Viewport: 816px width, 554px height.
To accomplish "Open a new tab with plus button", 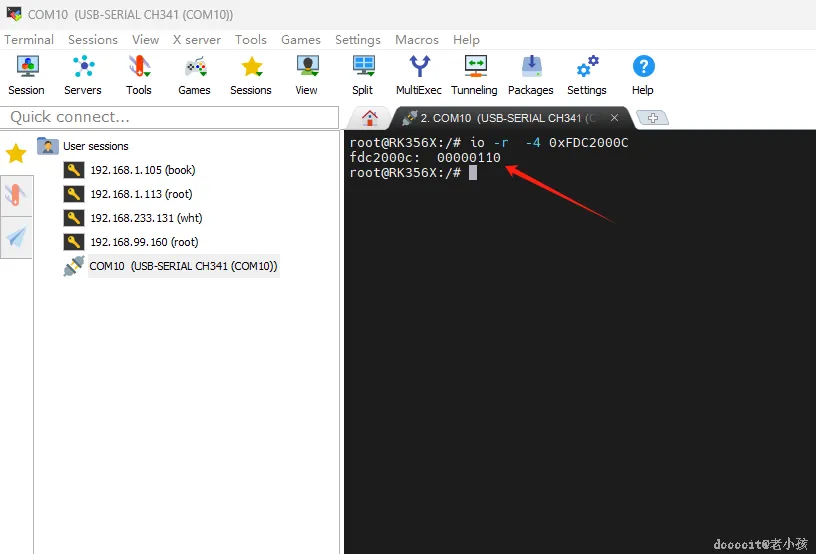I will point(653,118).
